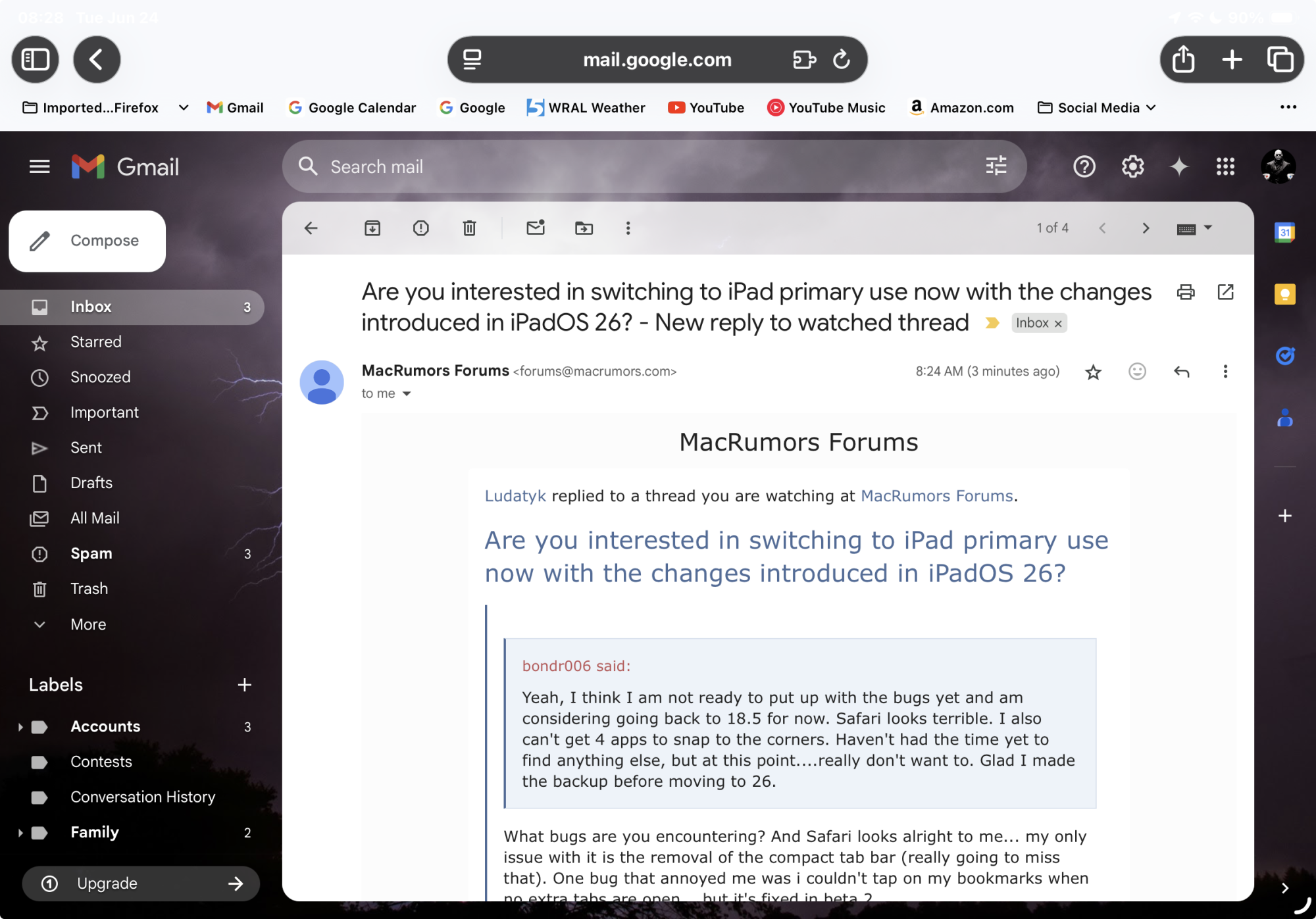Reply using the arrow icon
Screen dimensions: 1316x919
[x=1182, y=372]
